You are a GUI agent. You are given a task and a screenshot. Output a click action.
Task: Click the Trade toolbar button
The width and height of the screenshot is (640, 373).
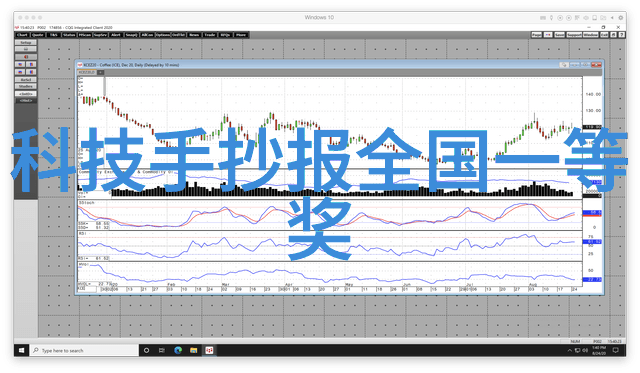click(210, 35)
